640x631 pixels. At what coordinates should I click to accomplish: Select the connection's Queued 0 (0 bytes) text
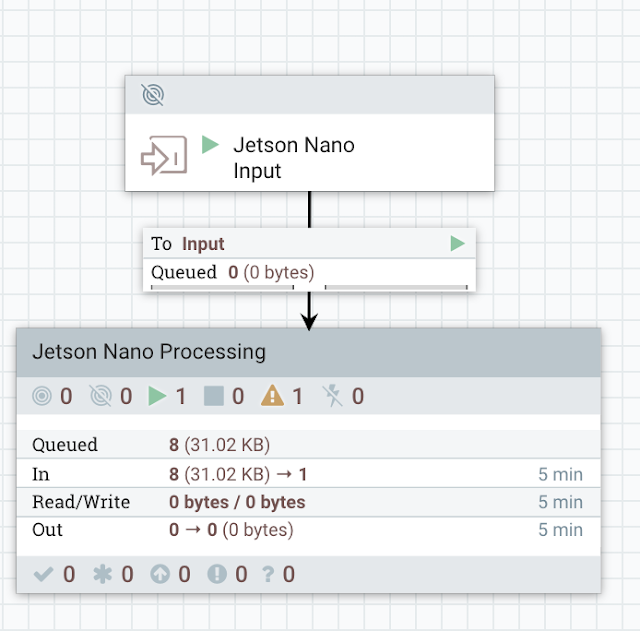coord(232,272)
